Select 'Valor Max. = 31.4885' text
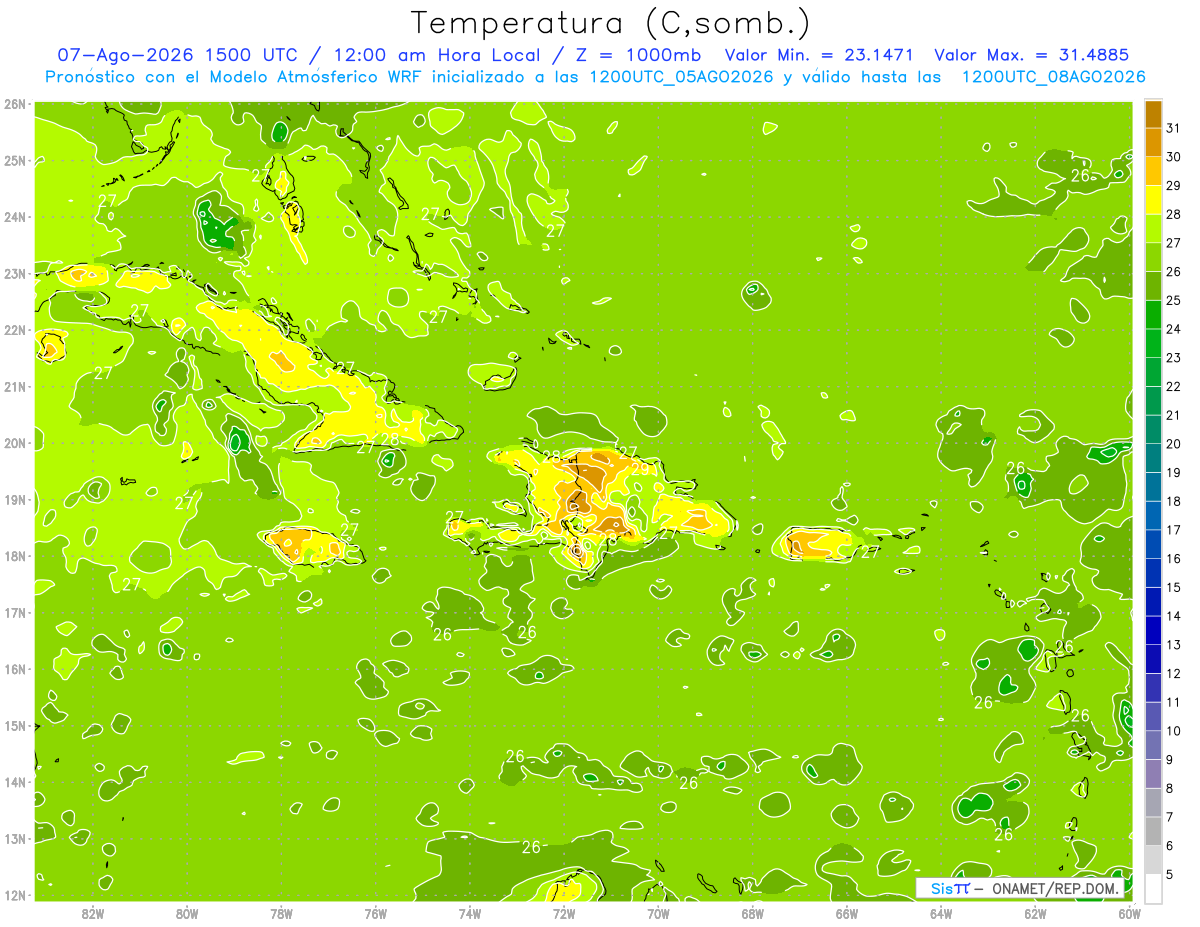 pyautogui.click(x=1032, y=56)
